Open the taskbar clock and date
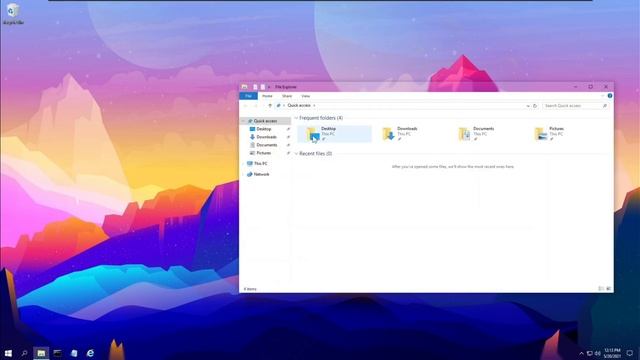The image size is (640, 360). pyautogui.click(x=612, y=353)
